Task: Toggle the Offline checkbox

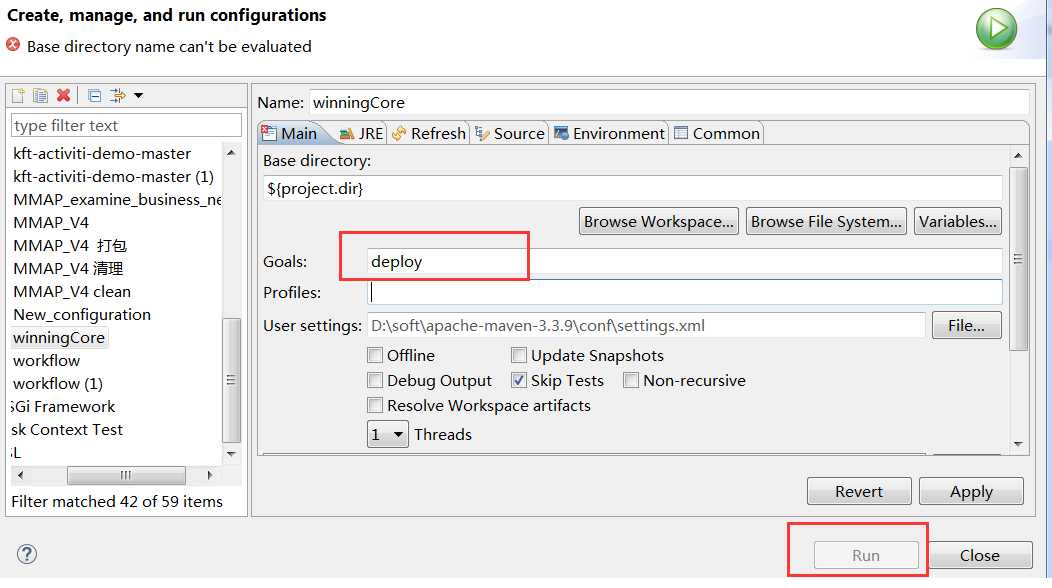Action: pos(375,354)
